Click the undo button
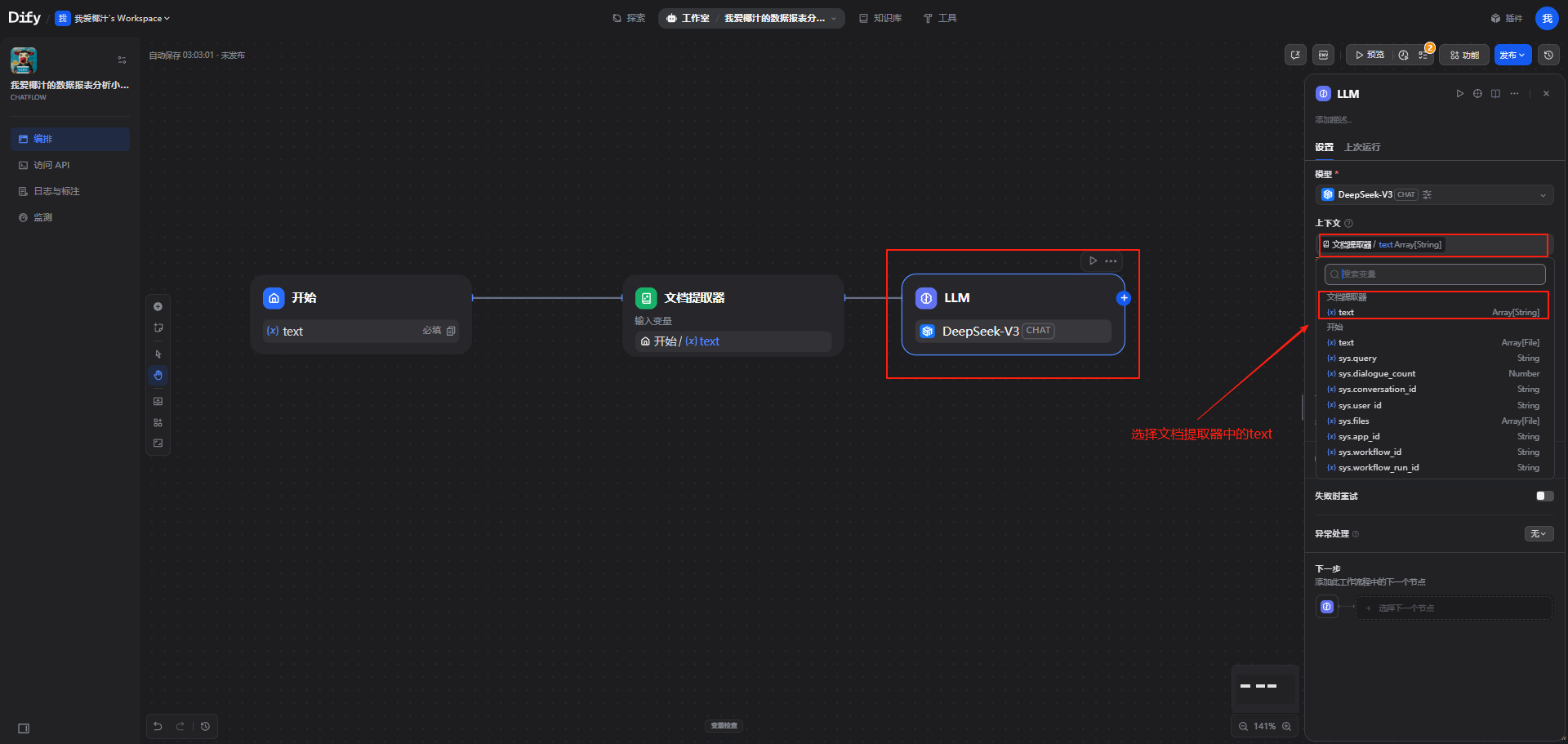 [158, 726]
